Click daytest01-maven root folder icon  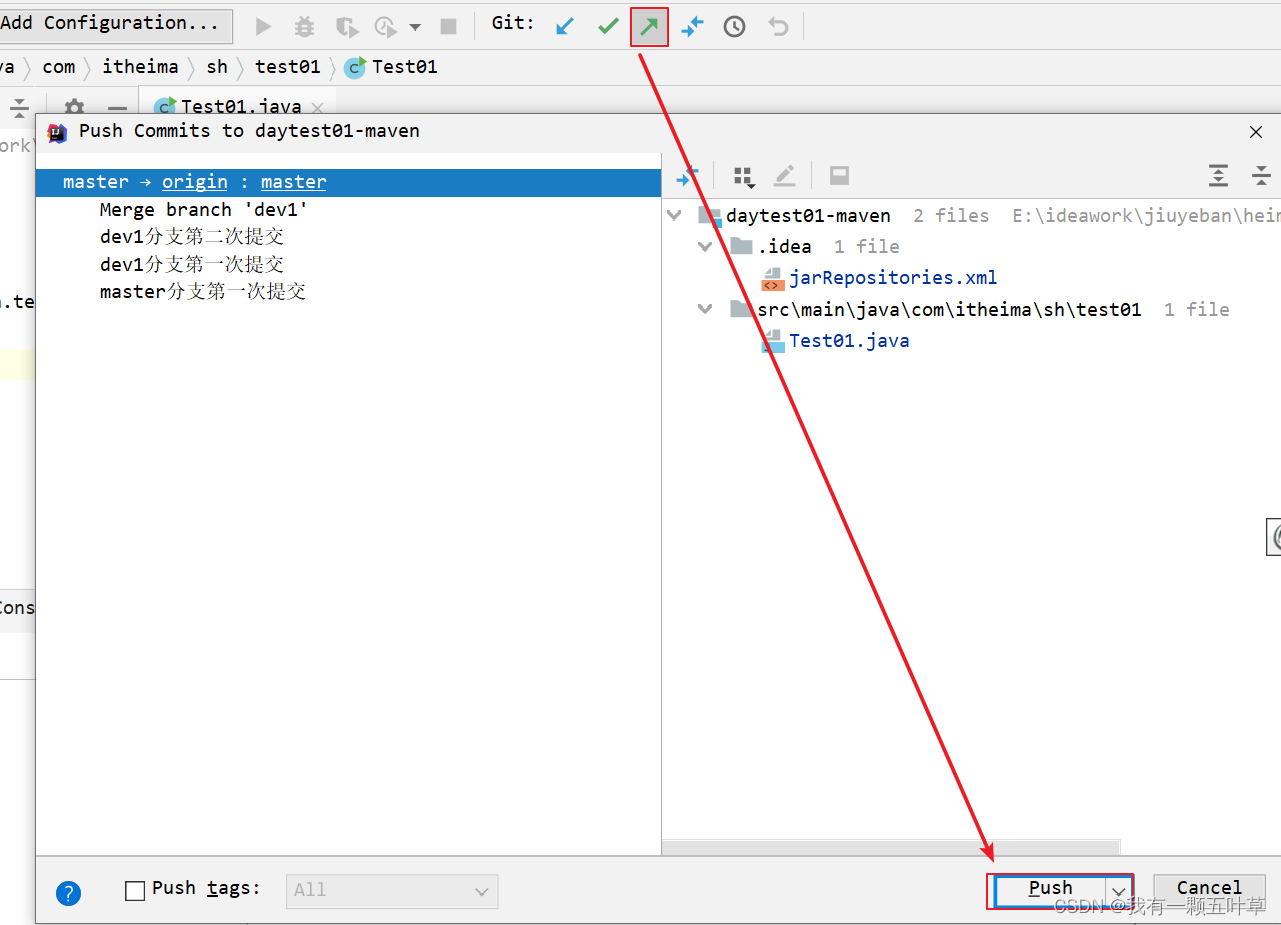point(710,215)
